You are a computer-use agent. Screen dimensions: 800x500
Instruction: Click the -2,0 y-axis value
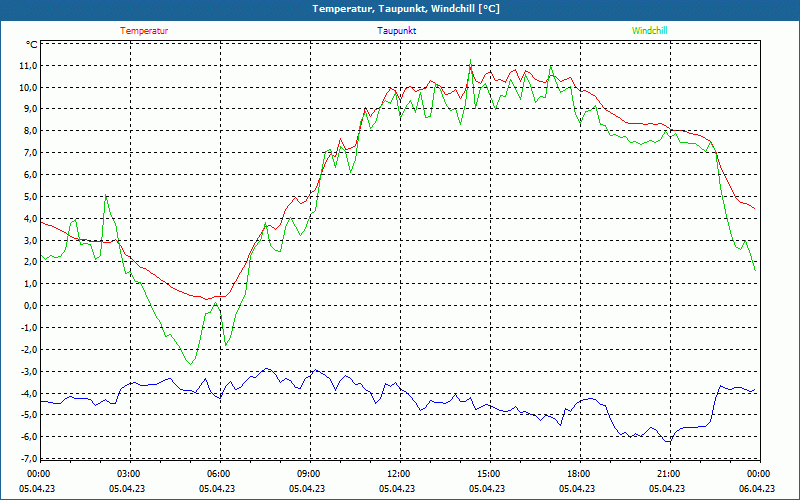click(x=29, y=349)
